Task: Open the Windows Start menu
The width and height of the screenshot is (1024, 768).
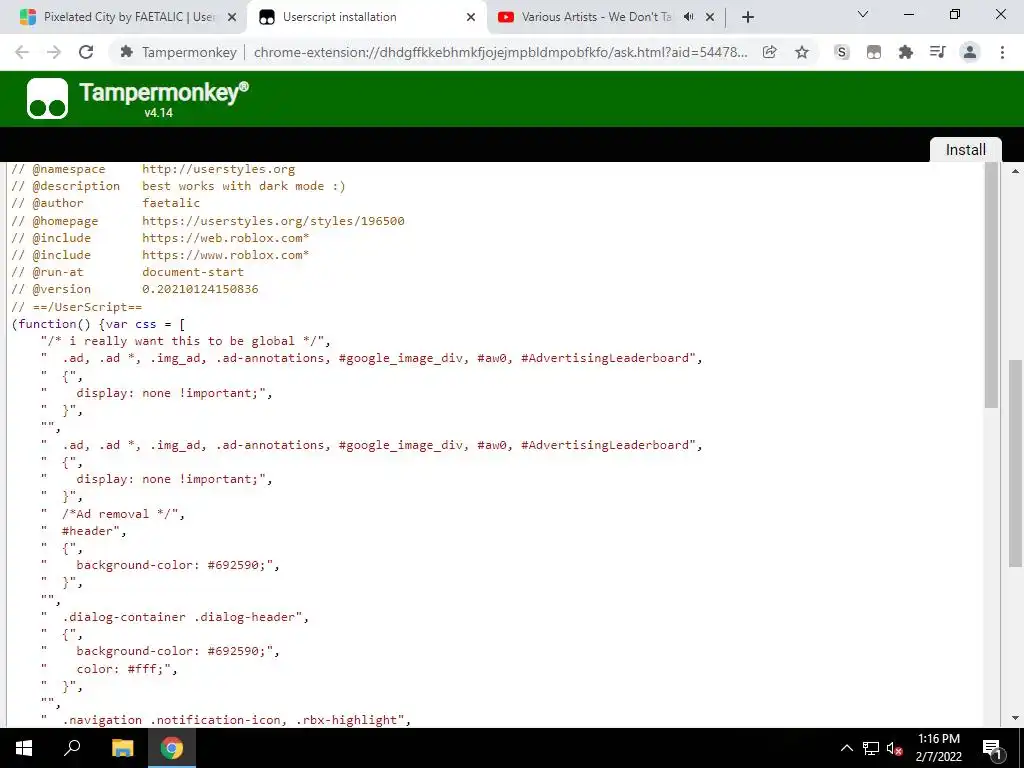Action: (24, 748)
